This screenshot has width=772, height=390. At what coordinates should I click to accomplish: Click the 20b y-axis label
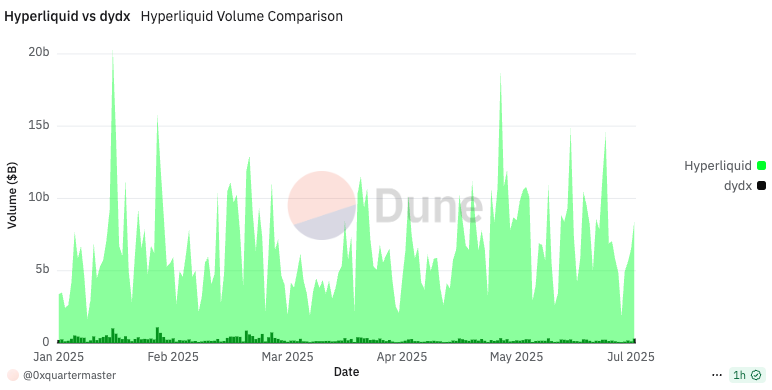(39, 52)
